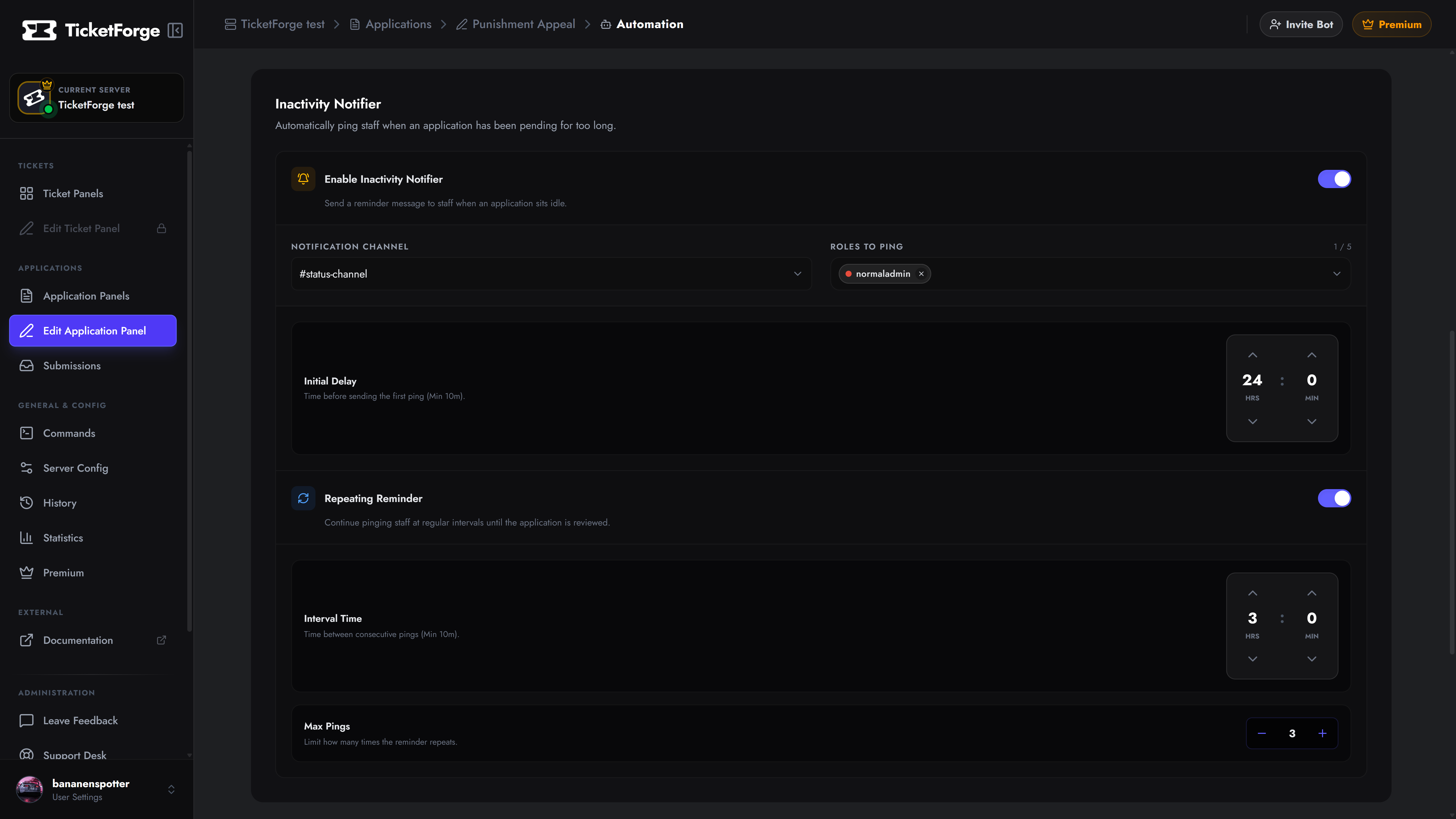
Task: Open Submissions in the sidebar
Action: tap(93, 366)
